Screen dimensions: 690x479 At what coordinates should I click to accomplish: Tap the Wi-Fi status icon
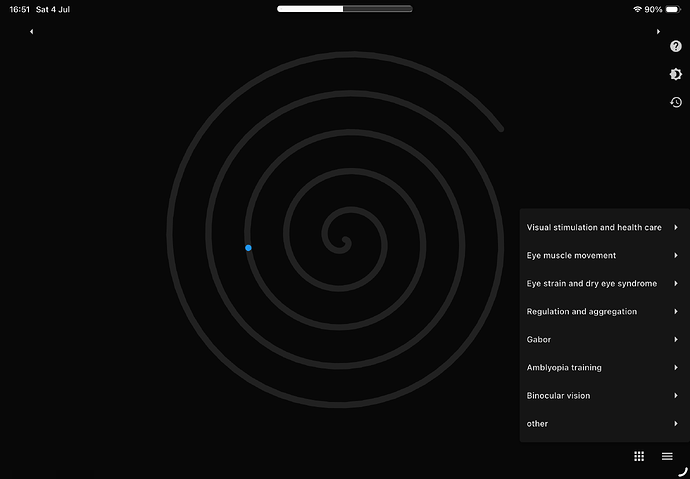coord(637,9)
